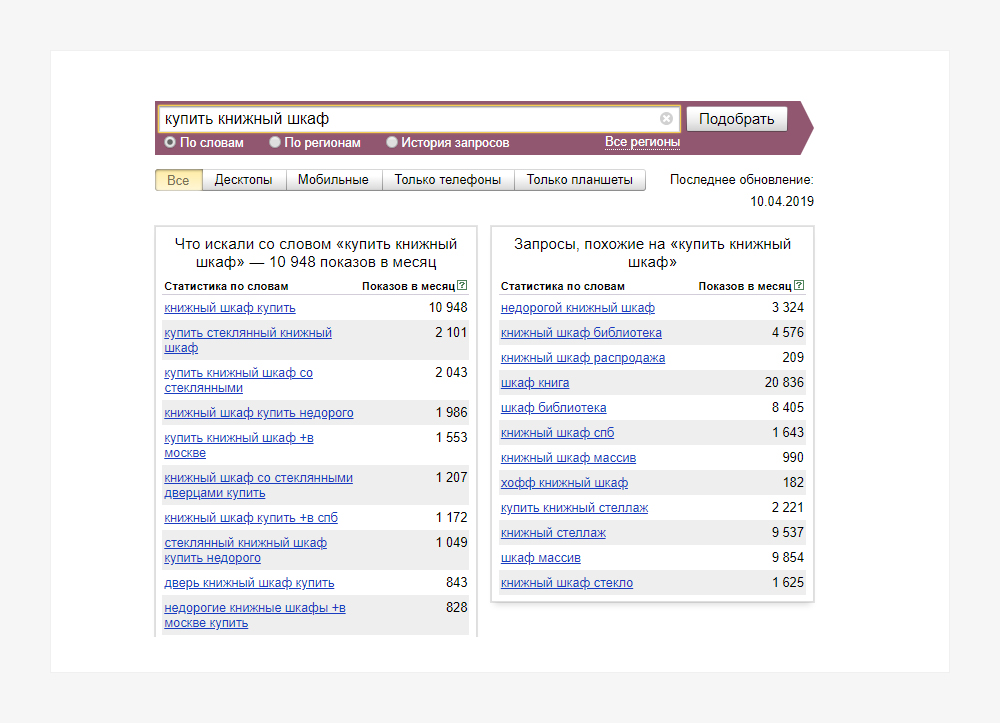The height and width of the screenshot is (723, 1000).
Task: Open the "купить стеклянный книжный шкаф" link
Action: click(248, 333)
